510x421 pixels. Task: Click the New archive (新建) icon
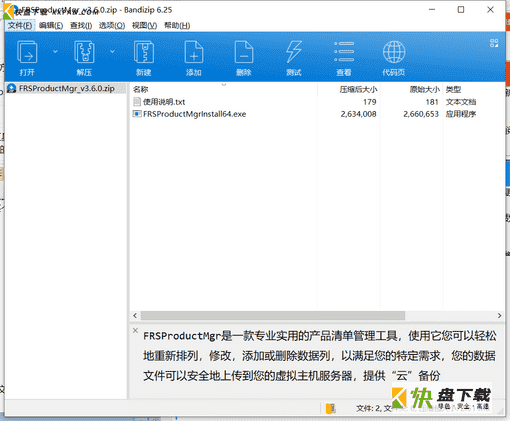[x=144, y=52]
